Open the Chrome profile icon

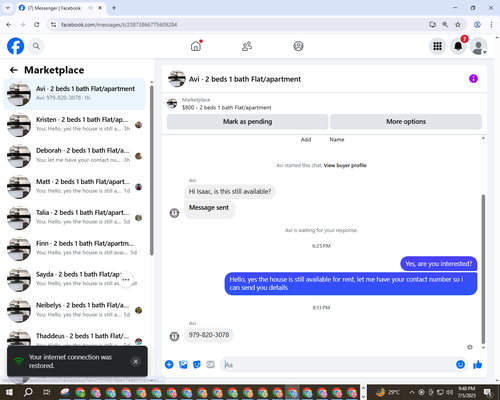[x=477, y=25]
